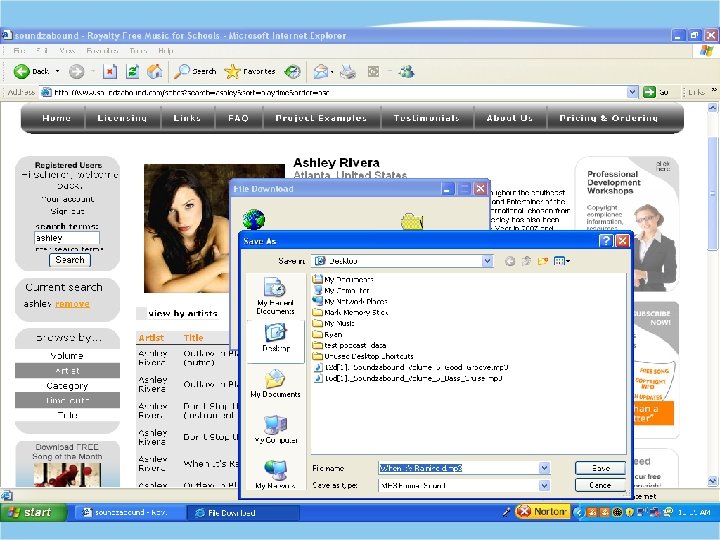
Task: Click the IE Forward arrow button
Action: 76,71
